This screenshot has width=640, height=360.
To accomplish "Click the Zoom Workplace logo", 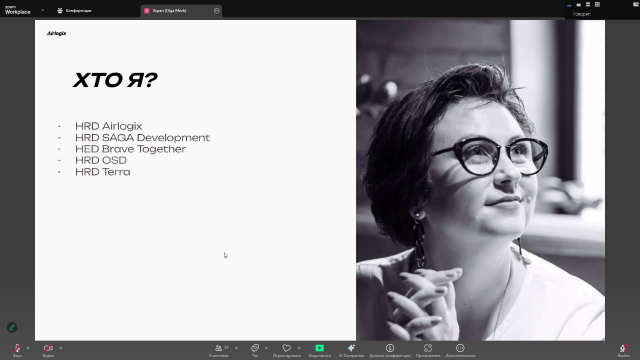I will (x=18, y=10).
